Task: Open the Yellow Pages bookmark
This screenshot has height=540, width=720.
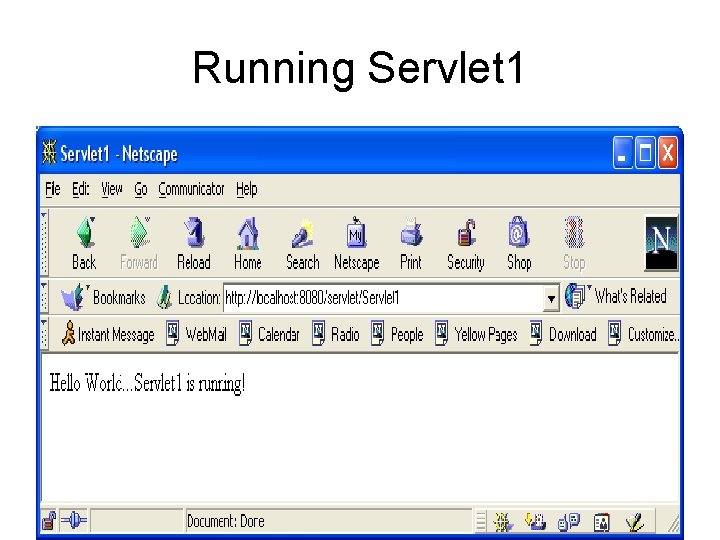Action: (476, 334)
